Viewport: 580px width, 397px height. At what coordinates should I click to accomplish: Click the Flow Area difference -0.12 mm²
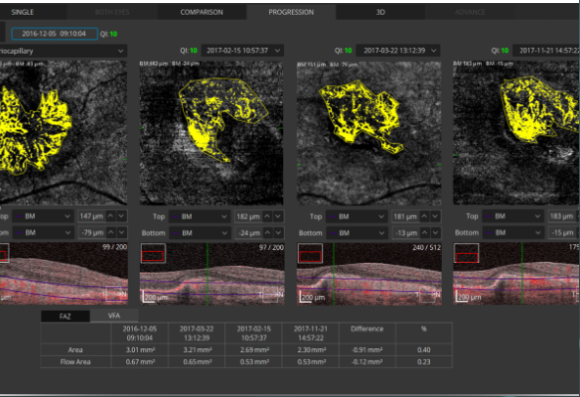(x=367, y=362)
